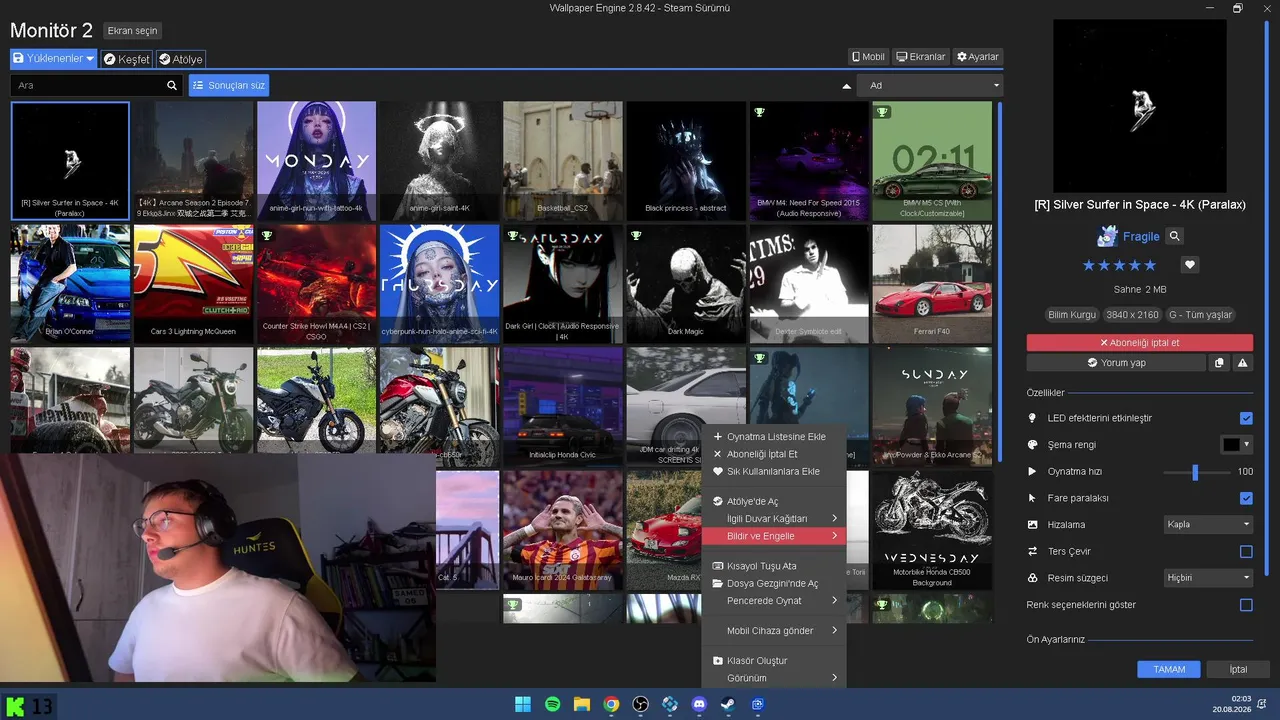Select the Mauro Icardi 2024 Galatasaray thumbnail
This screenshot has width=1280, height=720.
coord(562,530)
